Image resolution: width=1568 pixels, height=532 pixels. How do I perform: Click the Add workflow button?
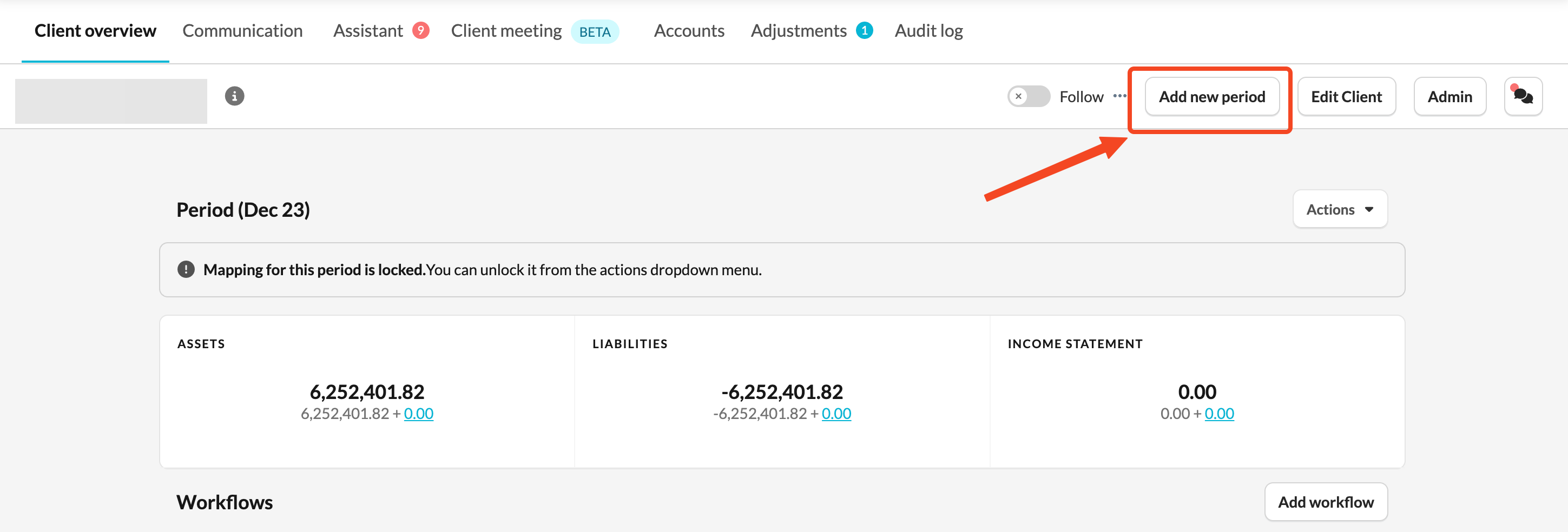click(1325, 502)
